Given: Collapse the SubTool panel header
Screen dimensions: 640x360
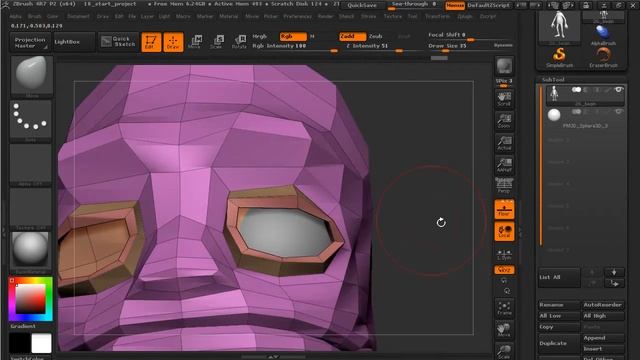Looking at the screenshot, I should pos(553,80).
